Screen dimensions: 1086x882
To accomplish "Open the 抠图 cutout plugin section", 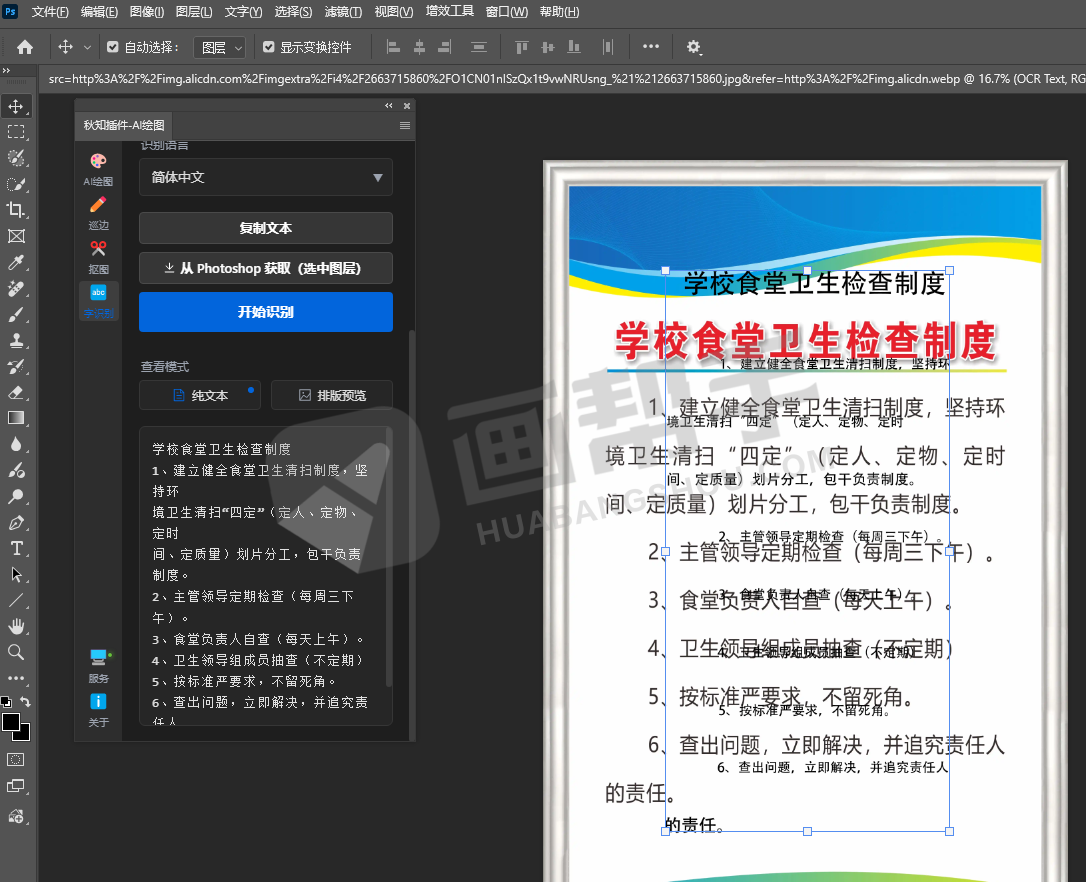I will click(x=98, y=257).
